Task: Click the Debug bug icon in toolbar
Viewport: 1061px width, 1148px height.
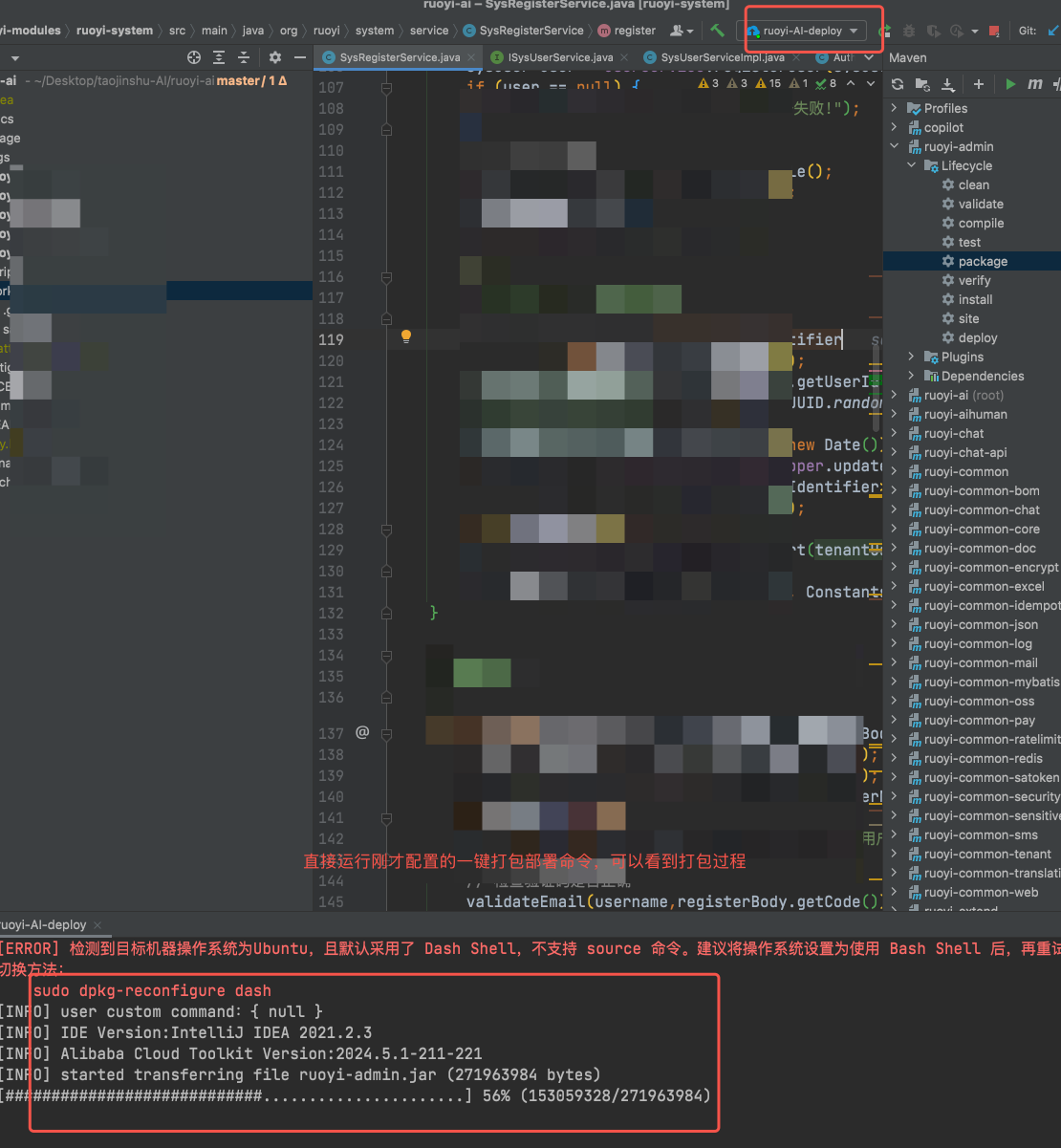Action: (909, 31)
